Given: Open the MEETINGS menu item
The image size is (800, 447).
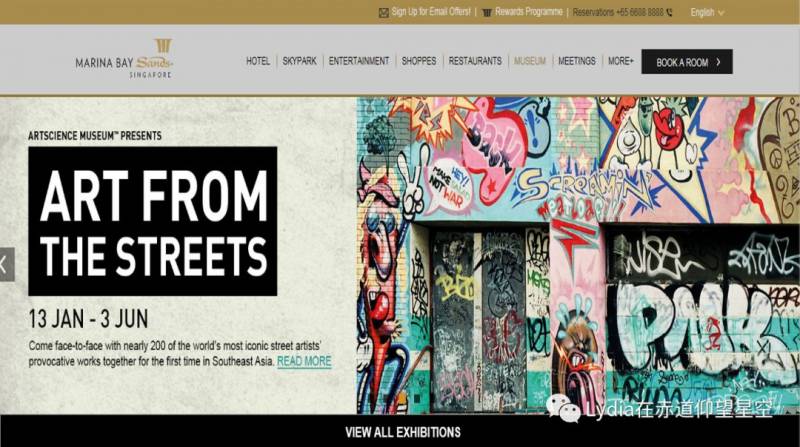Looking at the screenshot, I should click(x=577, y=61).
